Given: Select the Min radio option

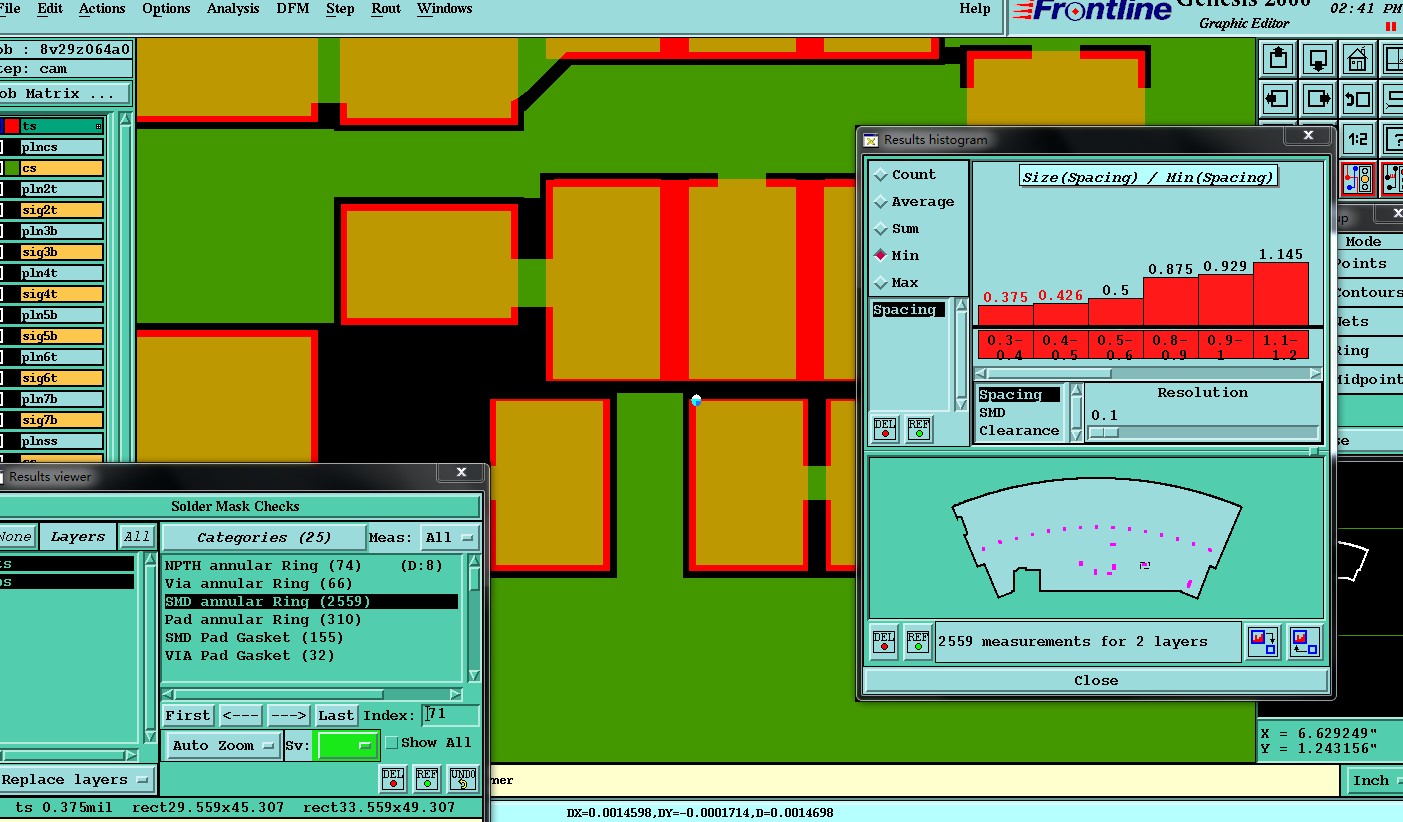Looking at the screenshot, I should coord(881,256).
